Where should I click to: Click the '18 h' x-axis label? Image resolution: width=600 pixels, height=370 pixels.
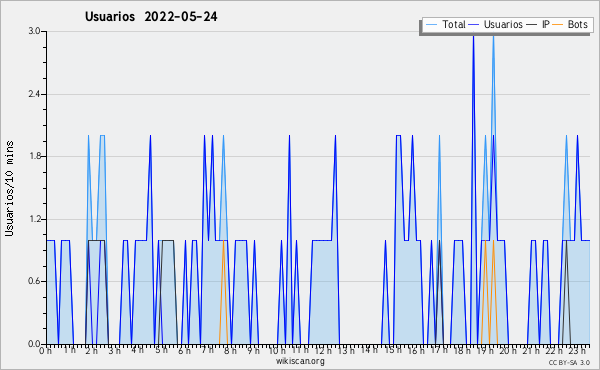tap(462, 350)
